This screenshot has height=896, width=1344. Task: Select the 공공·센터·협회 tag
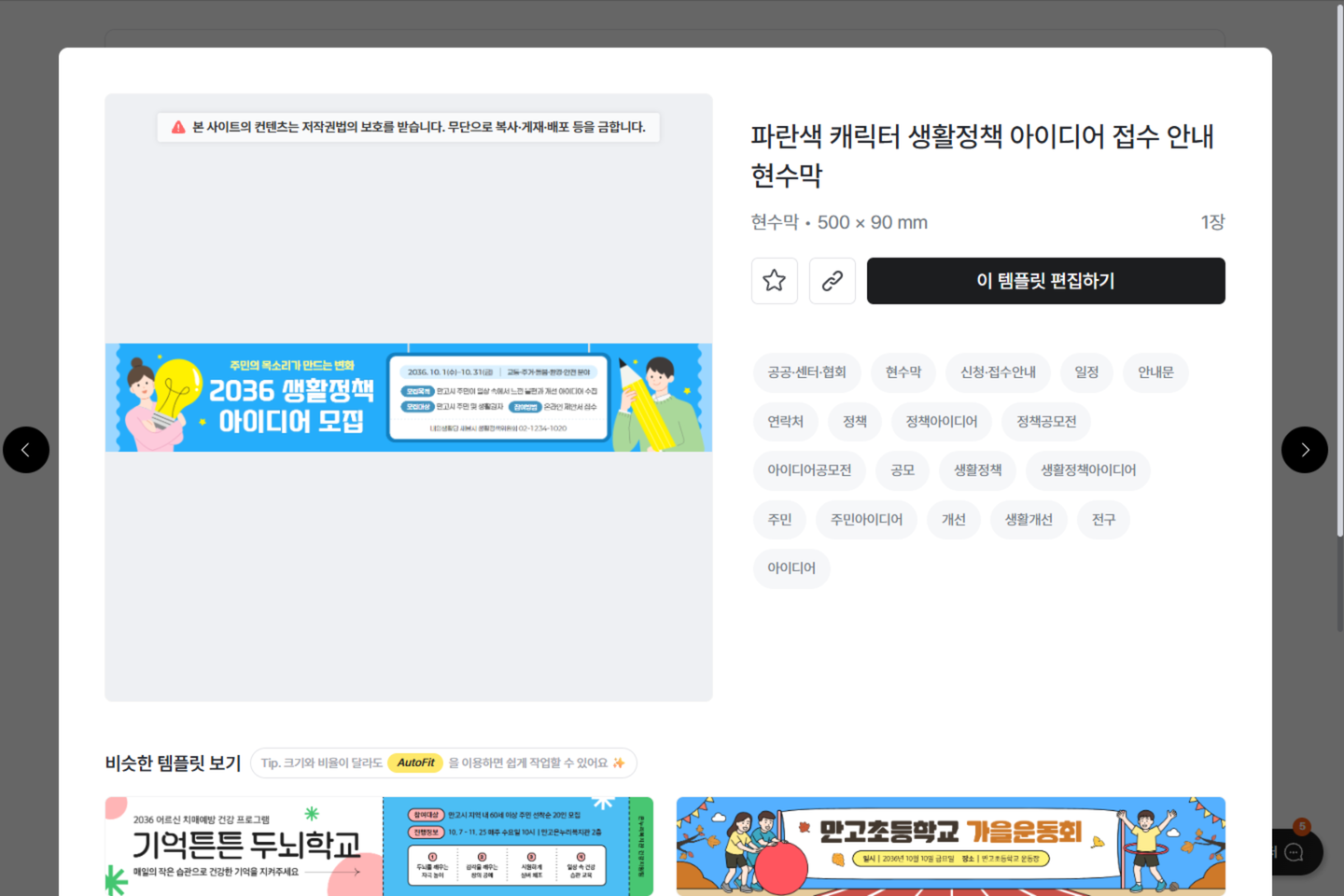click(806, 372)
